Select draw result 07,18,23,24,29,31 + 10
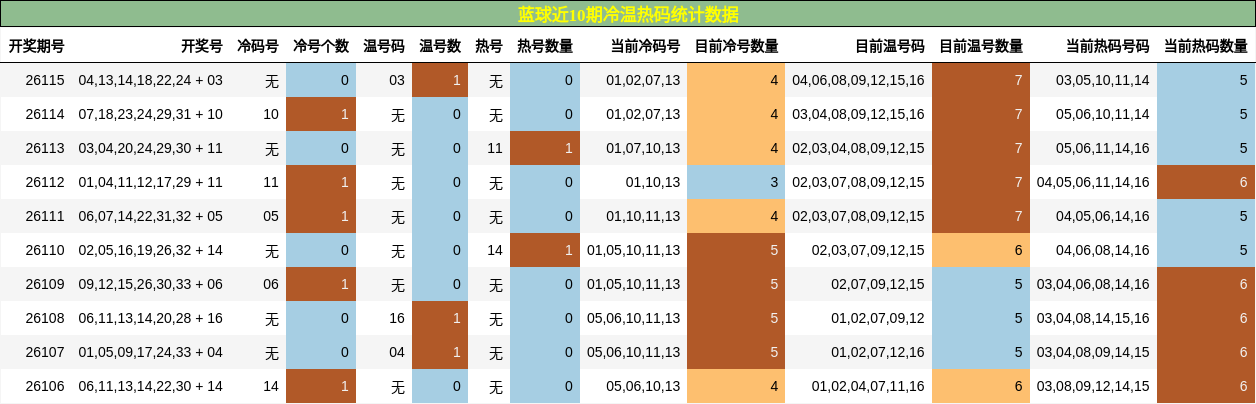The image size is (1256, 404). coord(151,114)
